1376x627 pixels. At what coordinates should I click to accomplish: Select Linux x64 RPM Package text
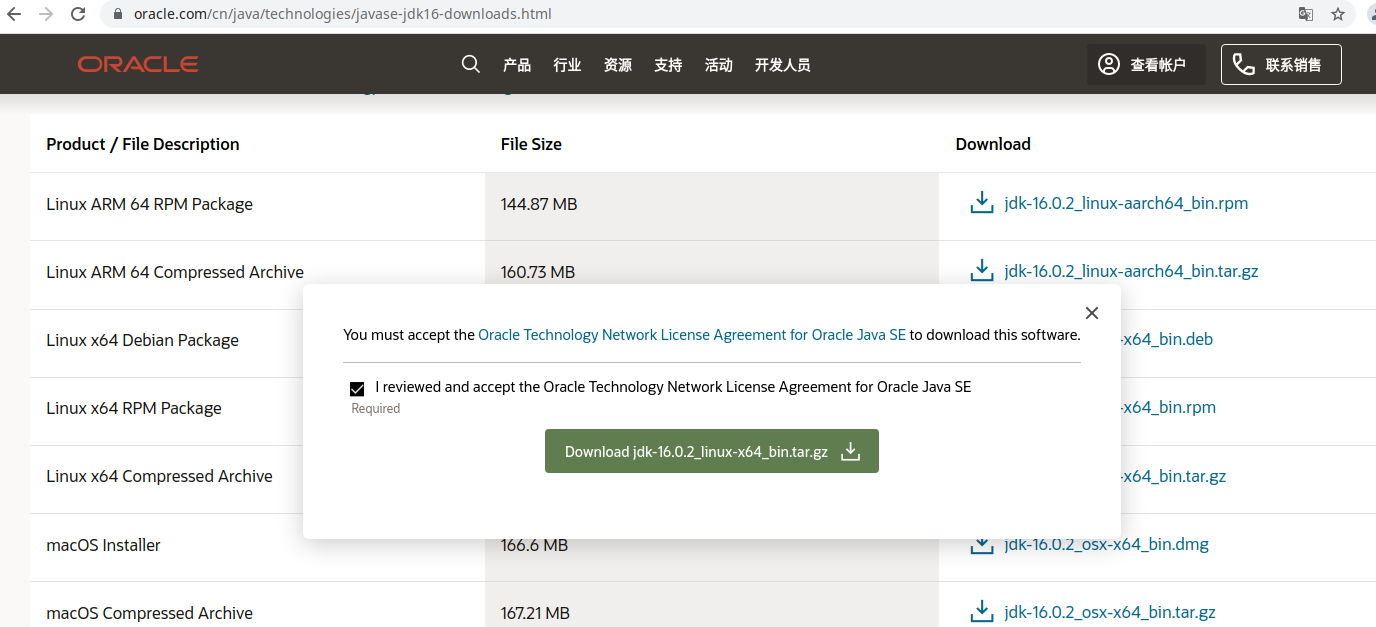click(x=134, y=408)
